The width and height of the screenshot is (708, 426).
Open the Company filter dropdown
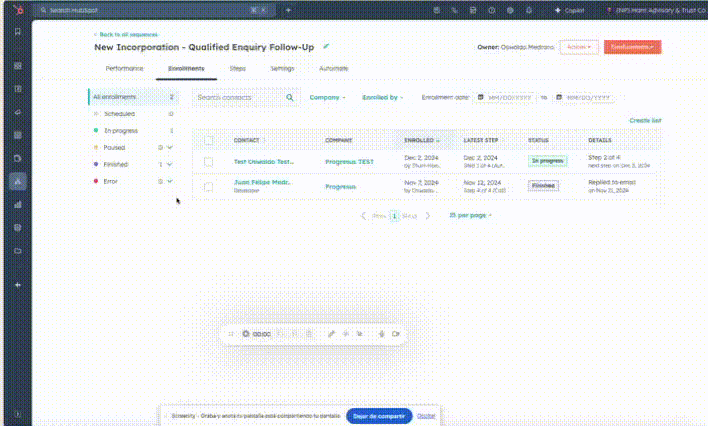coord(327,98)
